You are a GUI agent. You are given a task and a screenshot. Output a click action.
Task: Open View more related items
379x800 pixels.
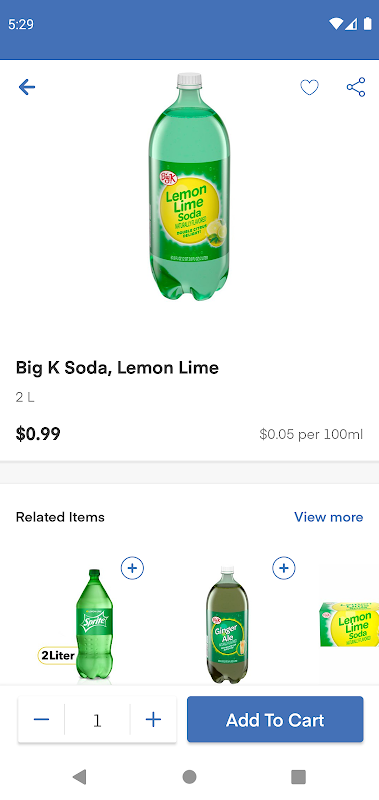click(x=329, y=517)
